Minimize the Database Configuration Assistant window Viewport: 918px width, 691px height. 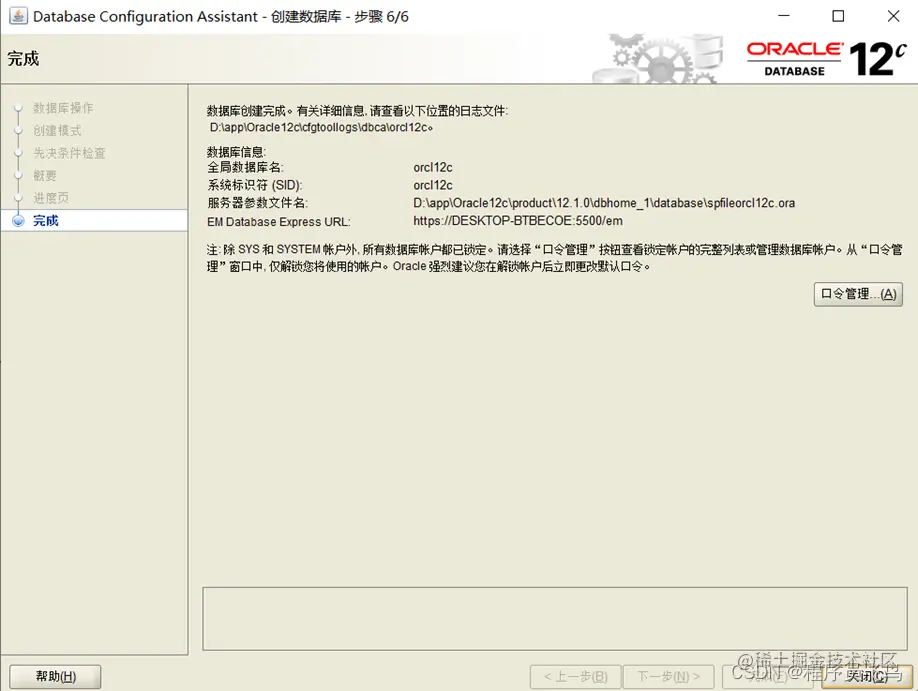[783, 16]
